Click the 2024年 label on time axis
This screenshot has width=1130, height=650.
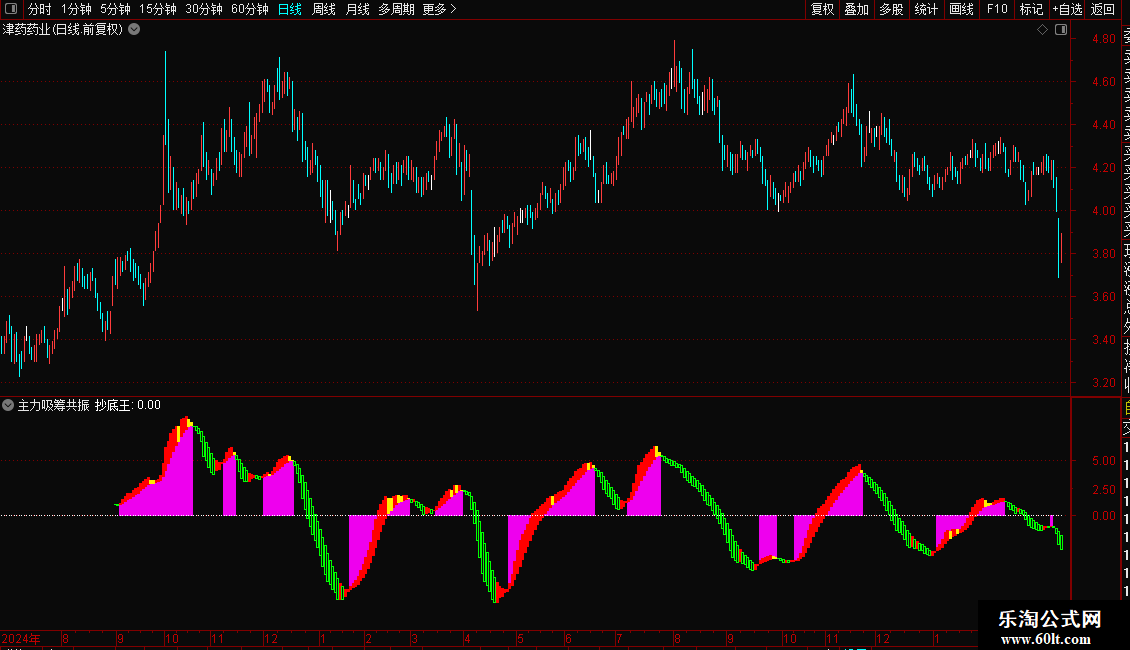[21, 638]
